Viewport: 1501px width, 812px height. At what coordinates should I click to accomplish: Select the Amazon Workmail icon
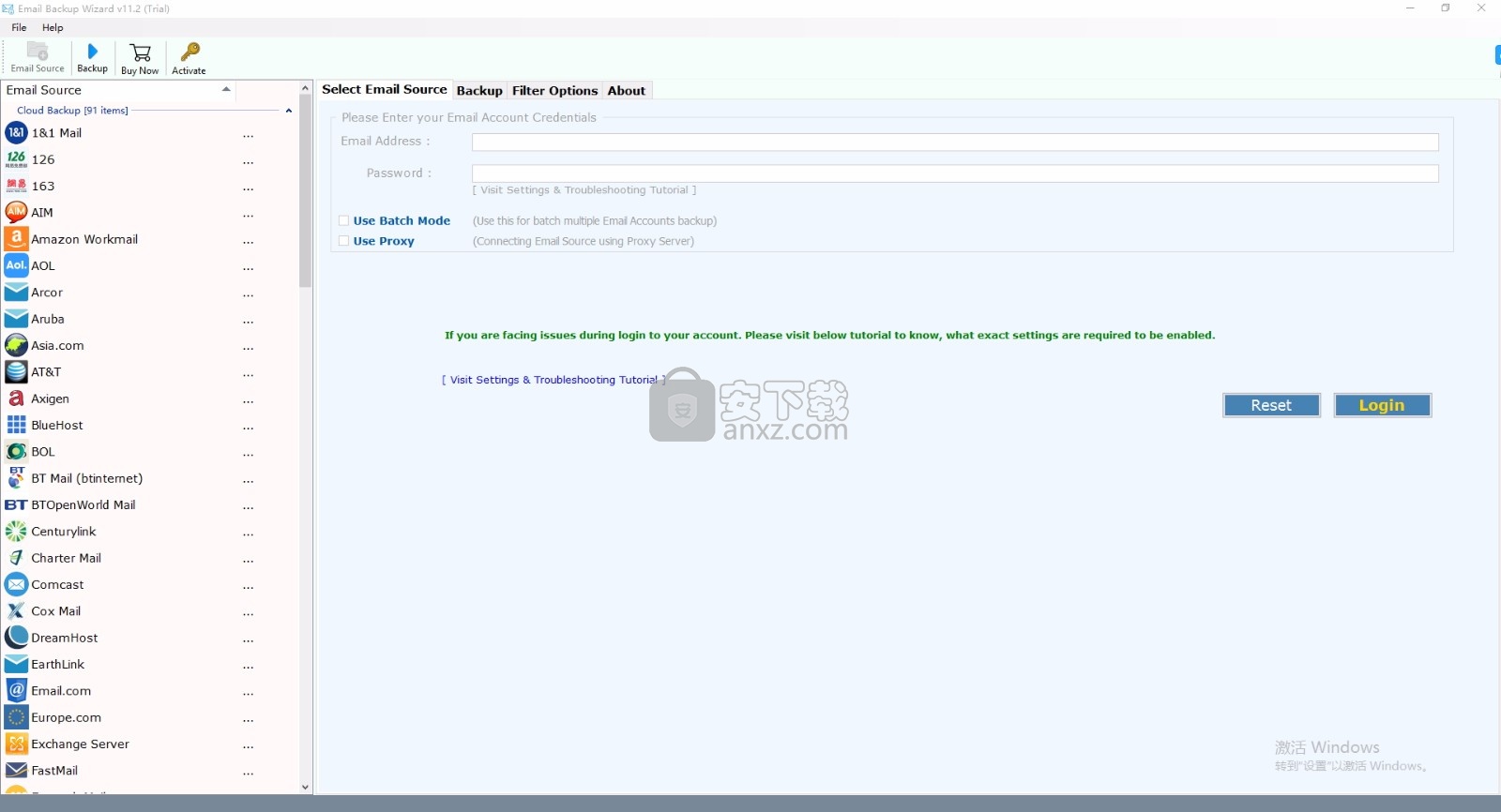pyautogui.click(x=16, y=239)
